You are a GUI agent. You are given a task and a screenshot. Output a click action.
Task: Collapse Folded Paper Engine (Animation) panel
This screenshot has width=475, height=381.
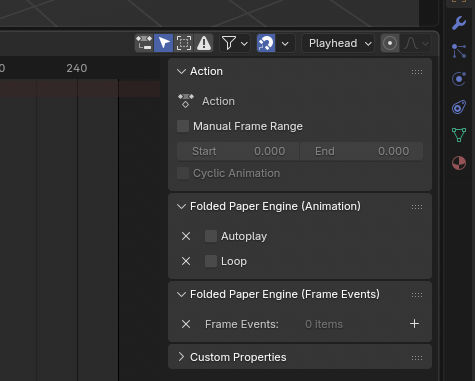(181, 206)
